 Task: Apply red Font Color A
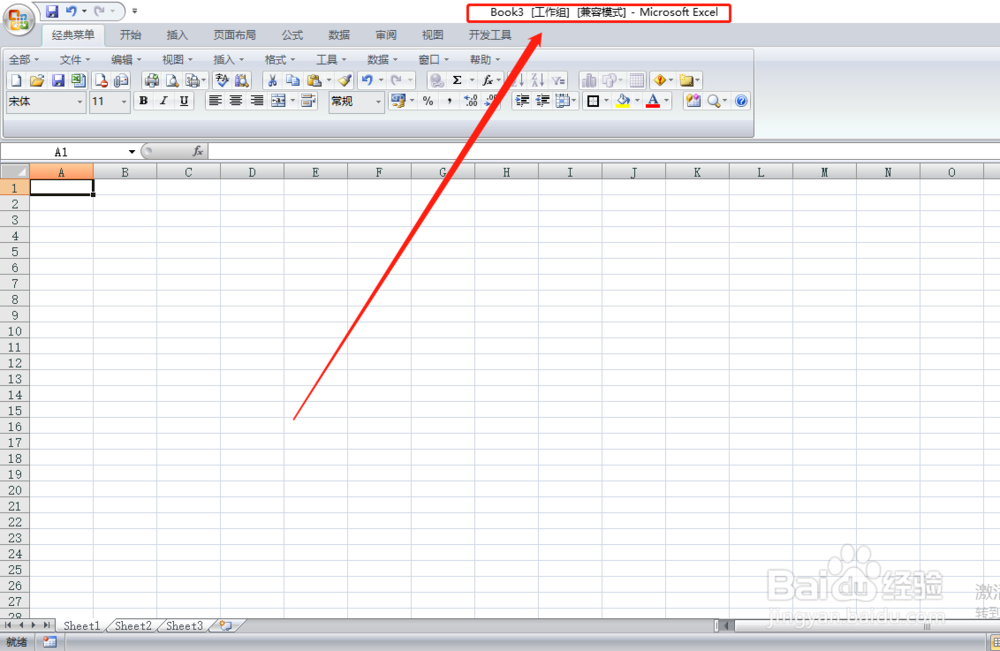653,101
